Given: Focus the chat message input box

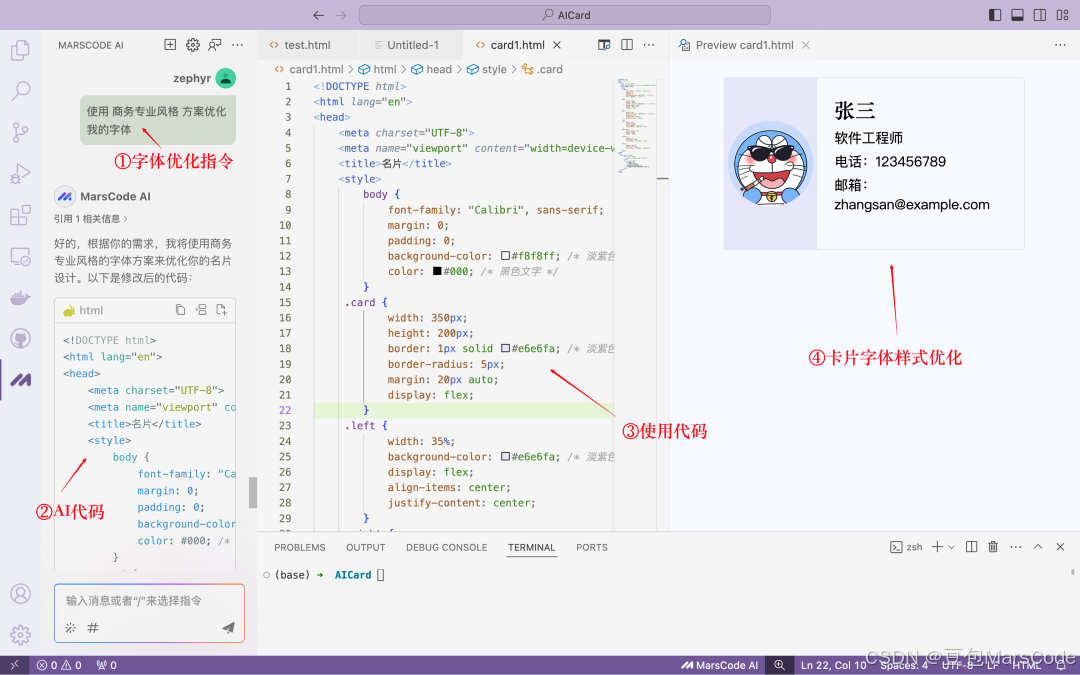Looking at the screenshot, I should coord(149,601).
